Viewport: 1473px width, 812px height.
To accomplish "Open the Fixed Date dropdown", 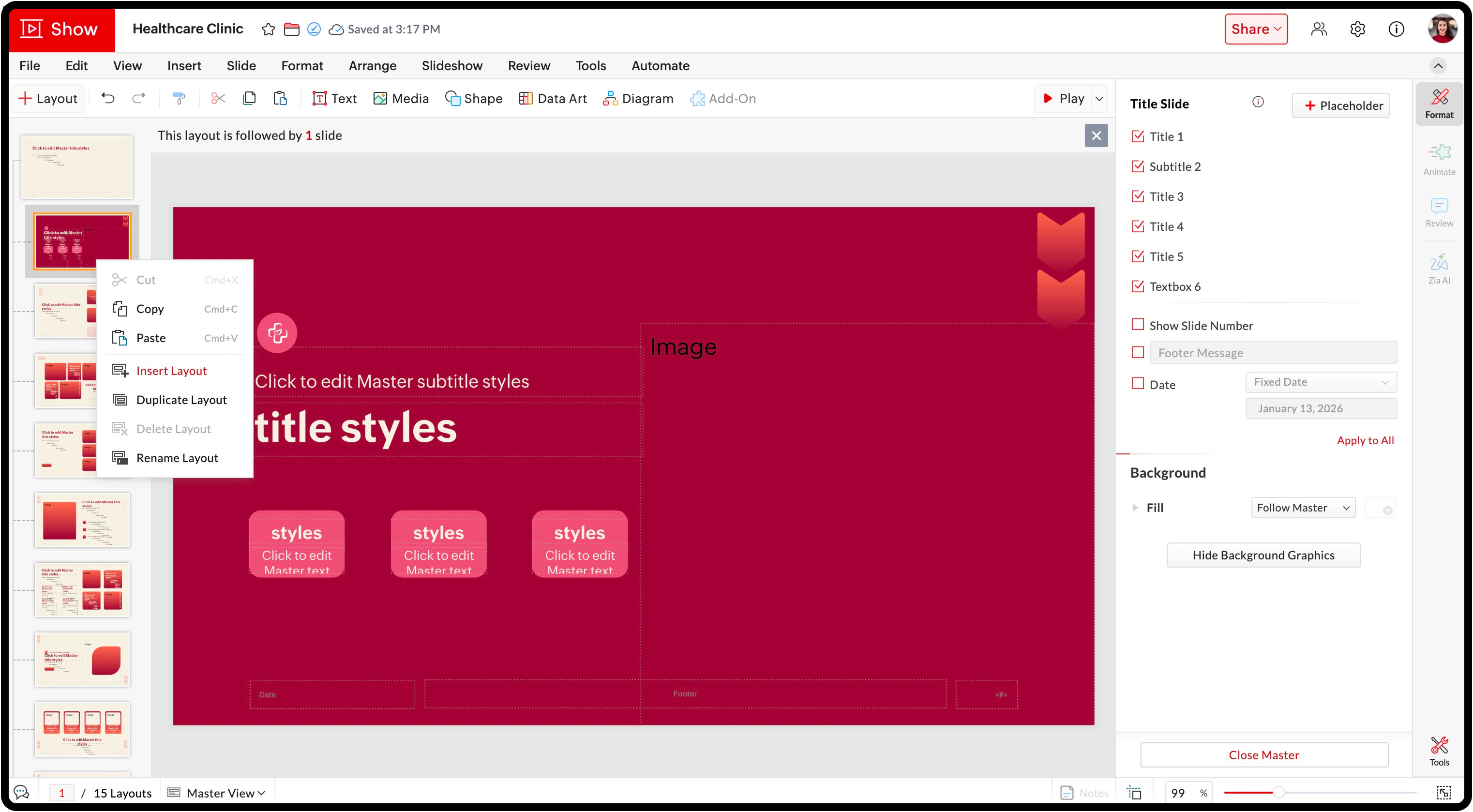I will (x=1320, y=382).
